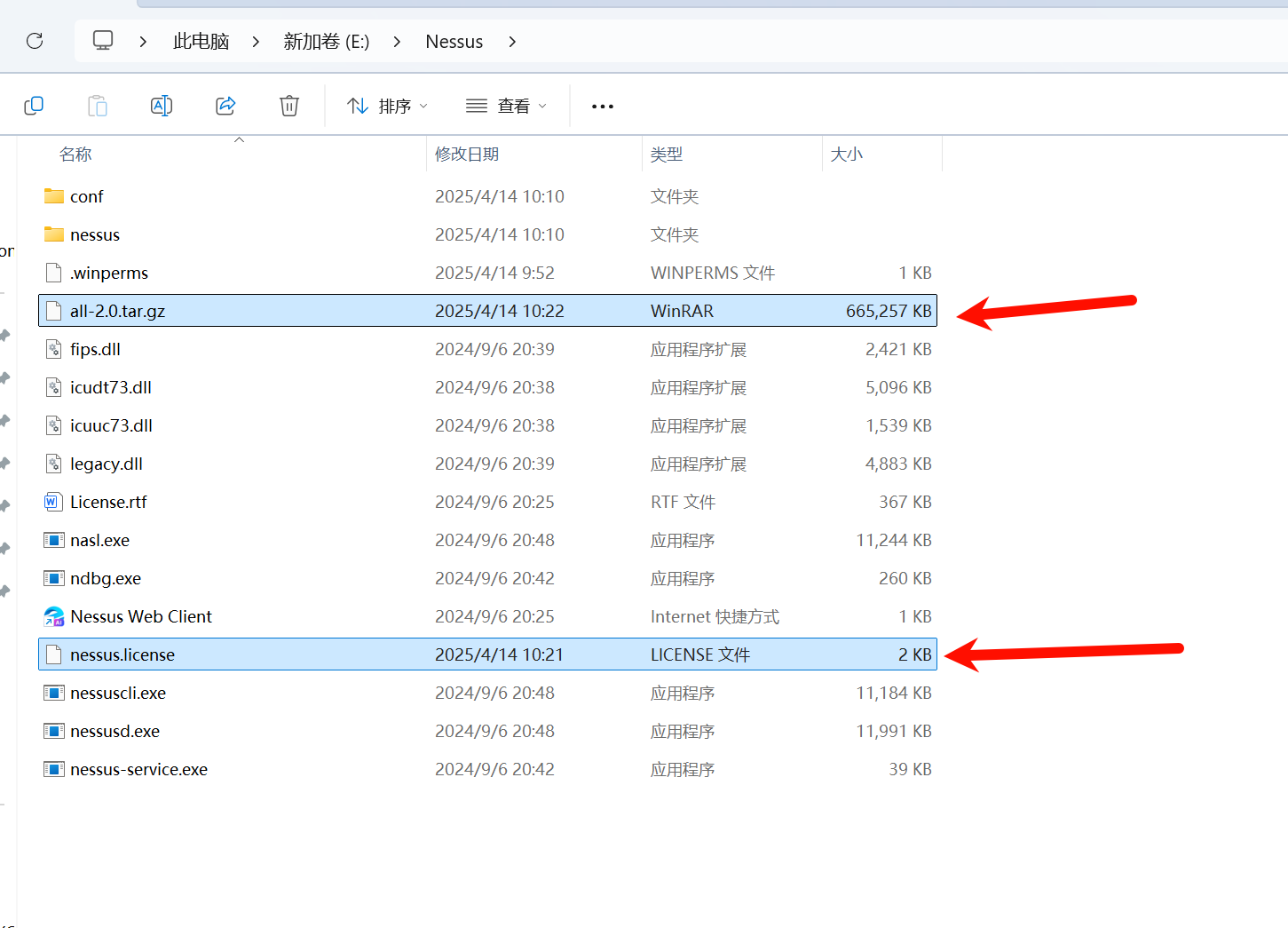Select file name icuuc73.dll
The height and width of the screenshot is (928, 1288).
click(112, 425)
